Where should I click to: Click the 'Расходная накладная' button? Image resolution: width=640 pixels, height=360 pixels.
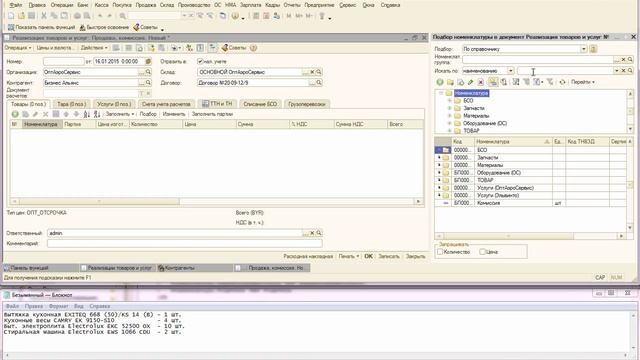pos(308,256)
